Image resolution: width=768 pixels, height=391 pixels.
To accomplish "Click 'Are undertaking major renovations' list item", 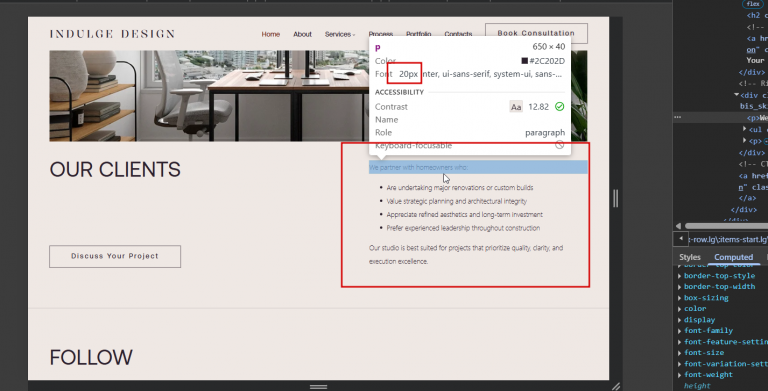I will (460, 188).
